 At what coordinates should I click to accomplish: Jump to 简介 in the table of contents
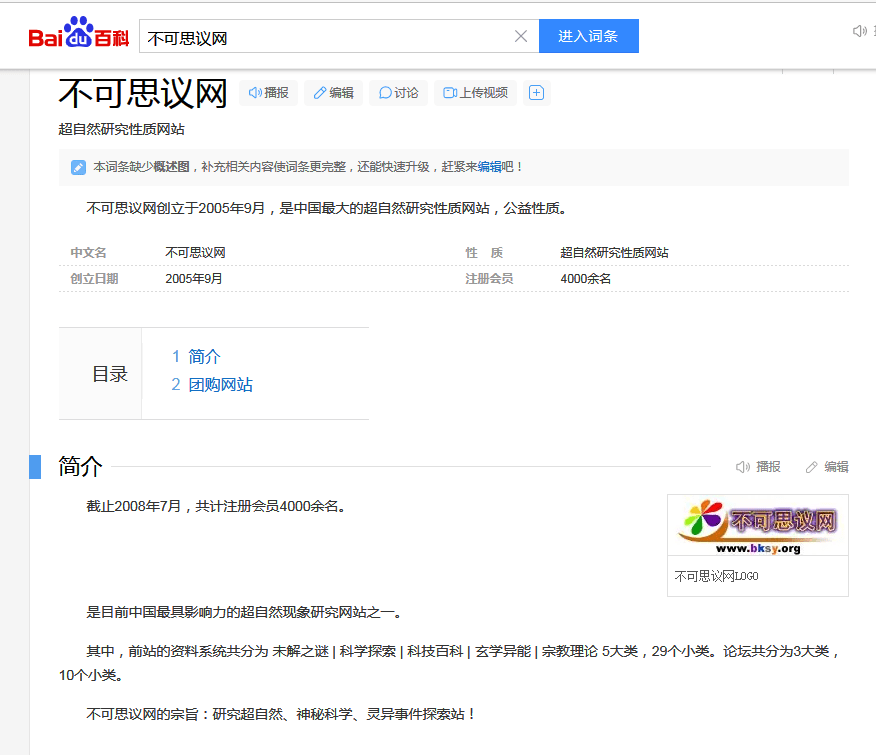tap(204, 357)
